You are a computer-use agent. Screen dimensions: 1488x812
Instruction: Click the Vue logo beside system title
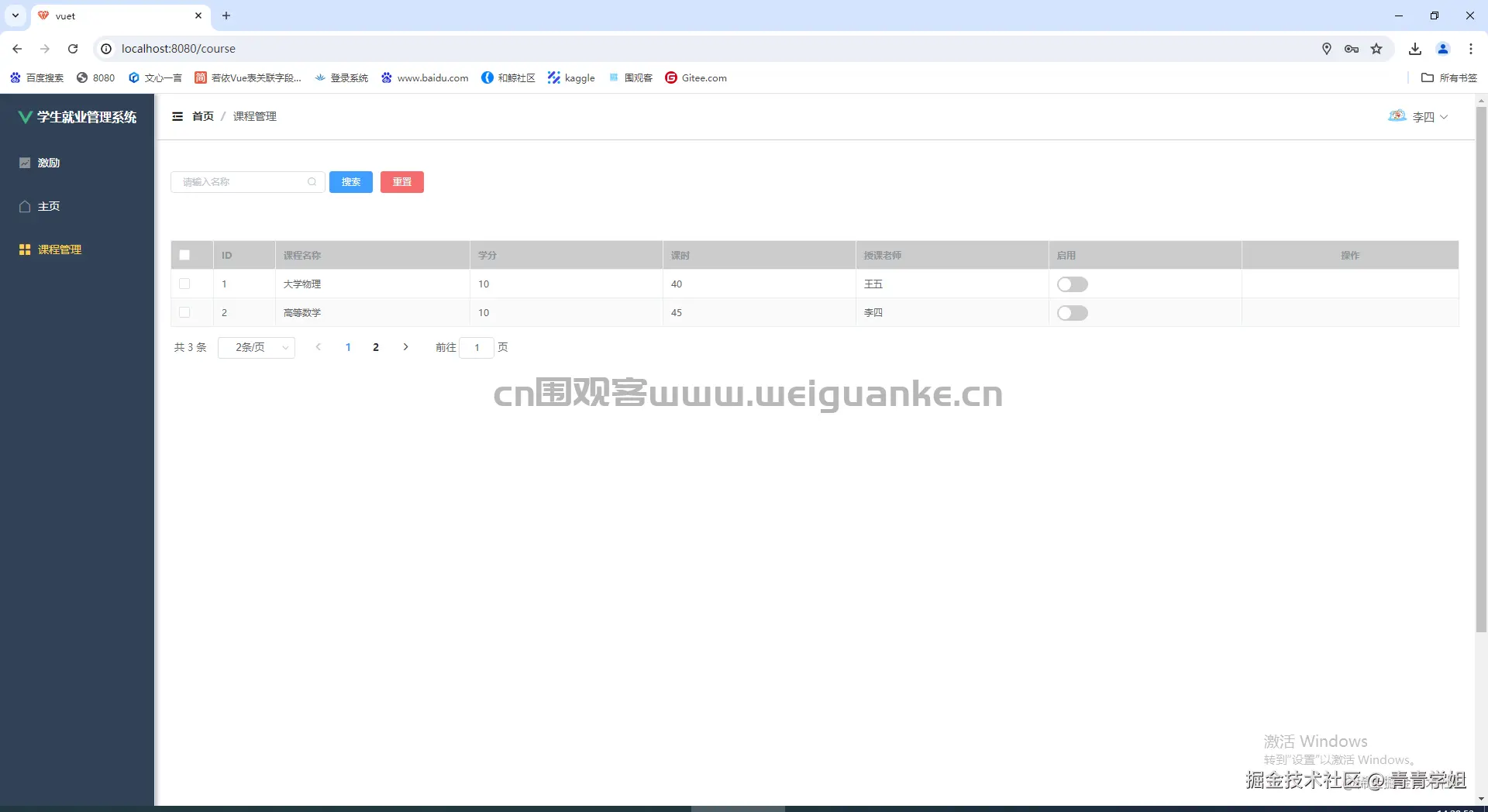tap(26, 117)
